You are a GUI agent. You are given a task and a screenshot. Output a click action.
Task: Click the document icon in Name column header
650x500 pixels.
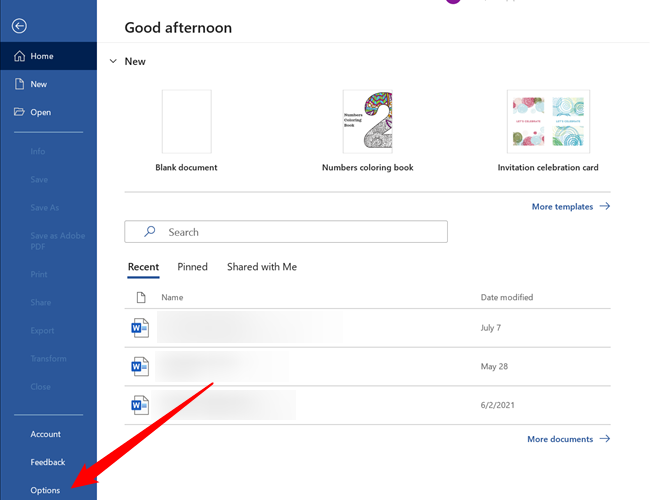click(x=141, y=297)
